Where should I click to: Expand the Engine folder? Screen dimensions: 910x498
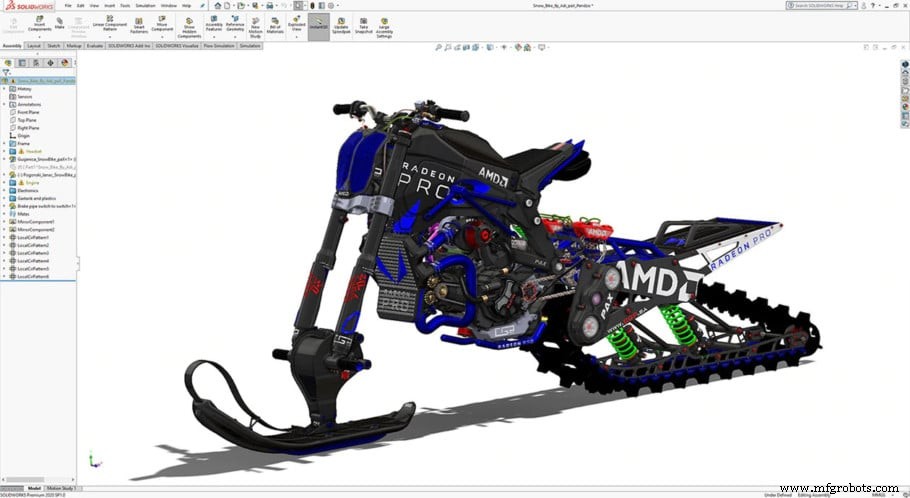[5, 182]
